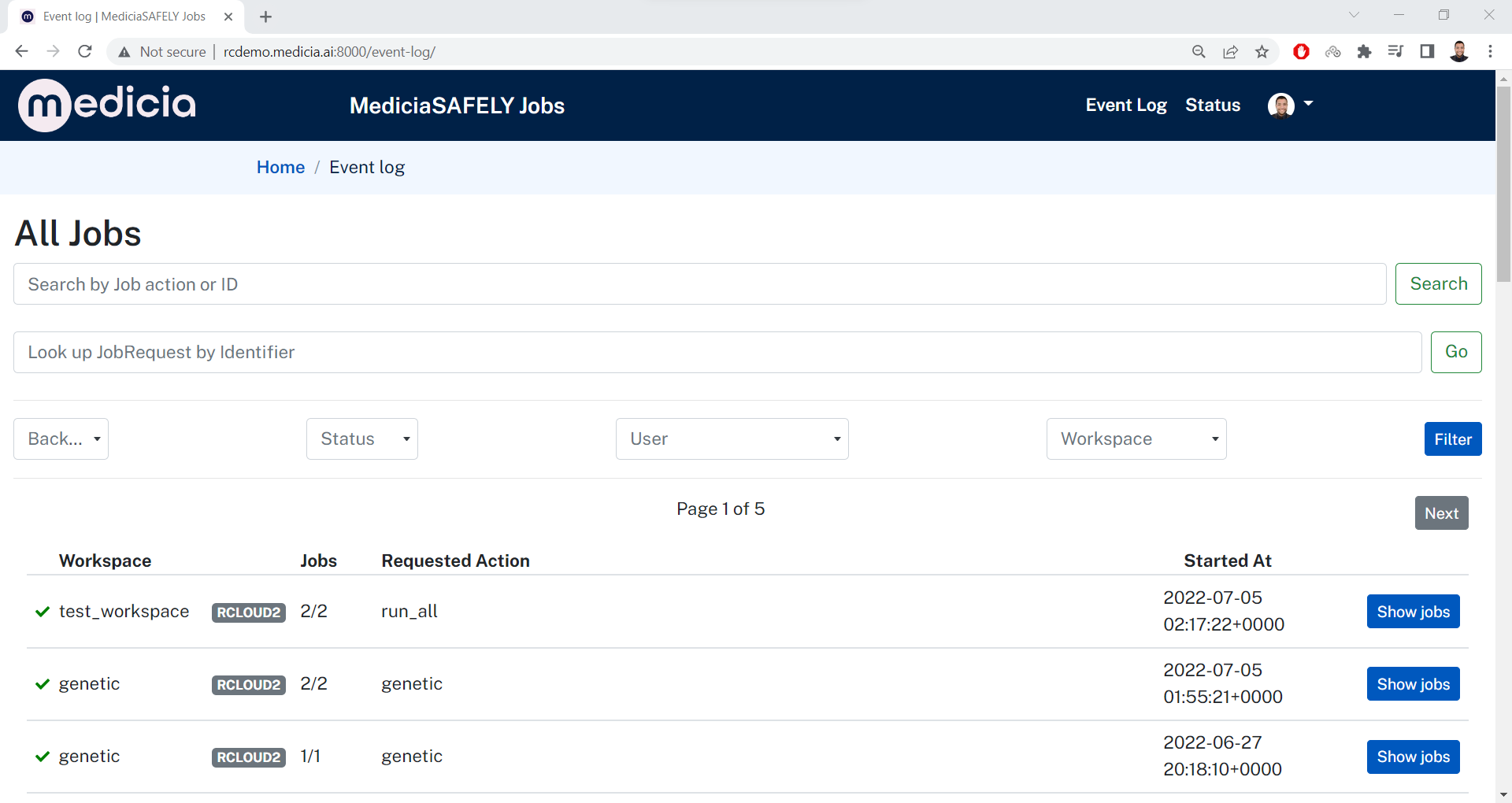
Task: Click the test_workspace success checkmark
Action: click(43, 612)
